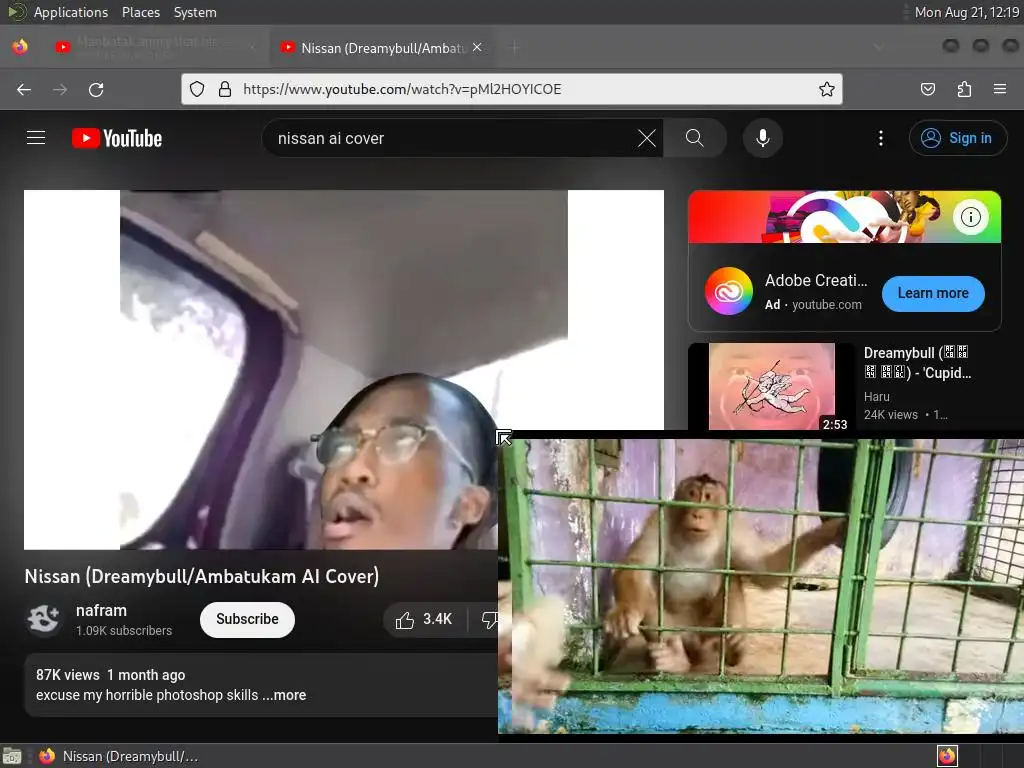View site security lock information
Screen dimensions: 1024x768
[225, 89]
